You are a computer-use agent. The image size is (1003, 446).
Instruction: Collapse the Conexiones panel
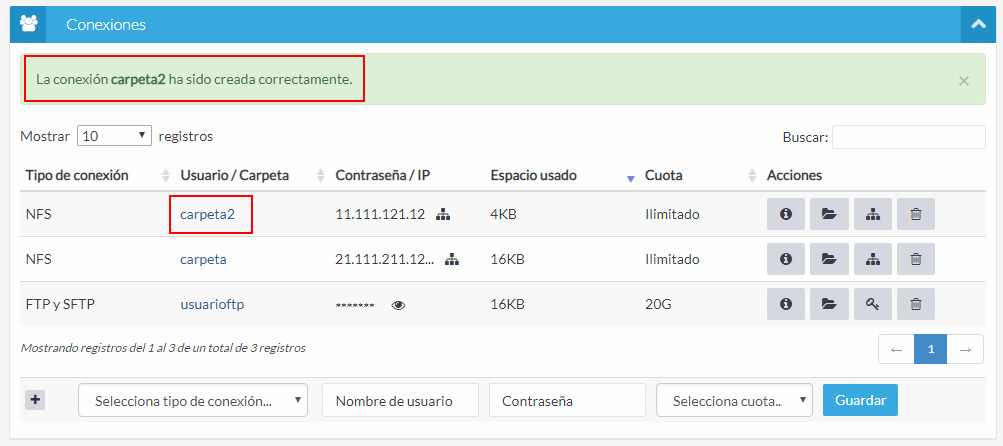975,24
